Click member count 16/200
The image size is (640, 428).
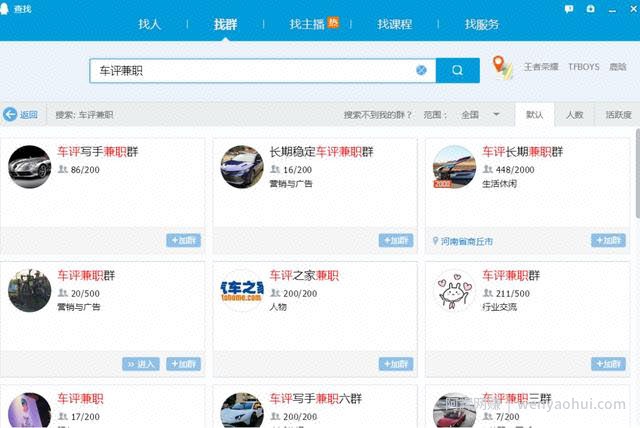pos(297,170)
